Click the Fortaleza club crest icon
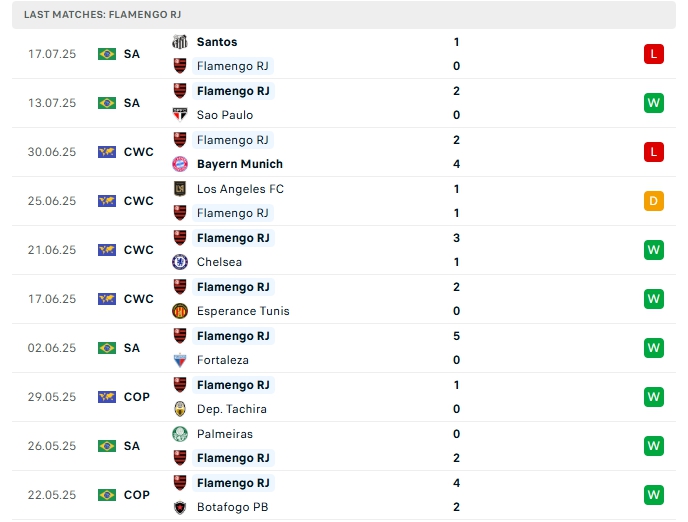The width and height of the screenshot is (688, 522). 180,360
